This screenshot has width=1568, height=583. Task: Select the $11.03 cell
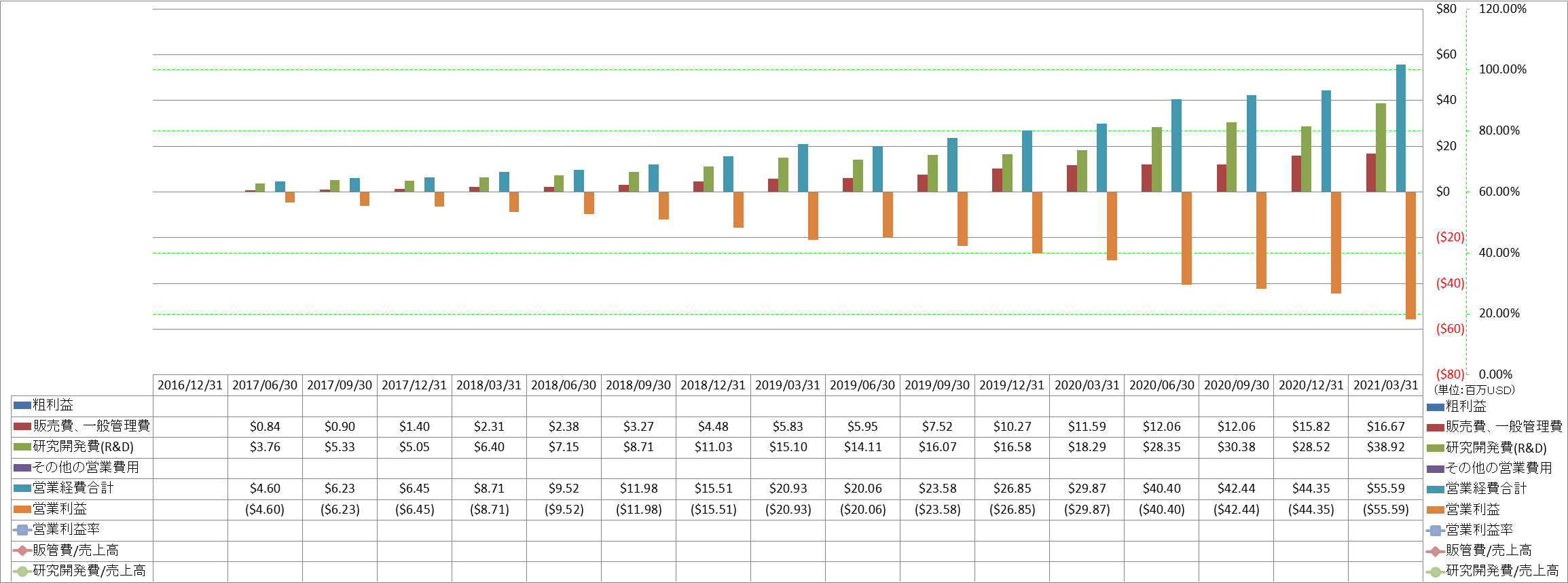(713, 447)
